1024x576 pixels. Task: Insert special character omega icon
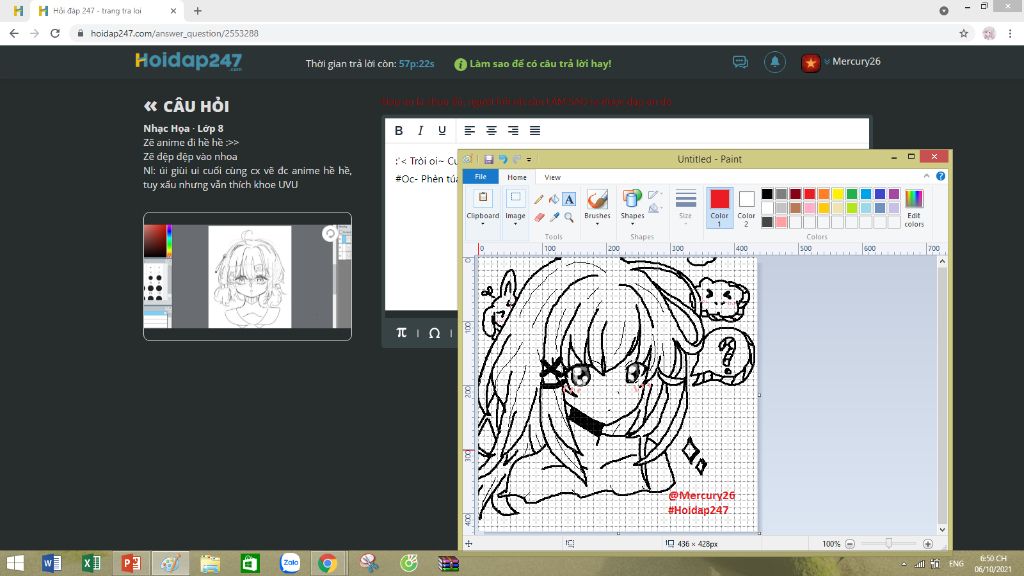pyautogui.click(x=434, y=333)
